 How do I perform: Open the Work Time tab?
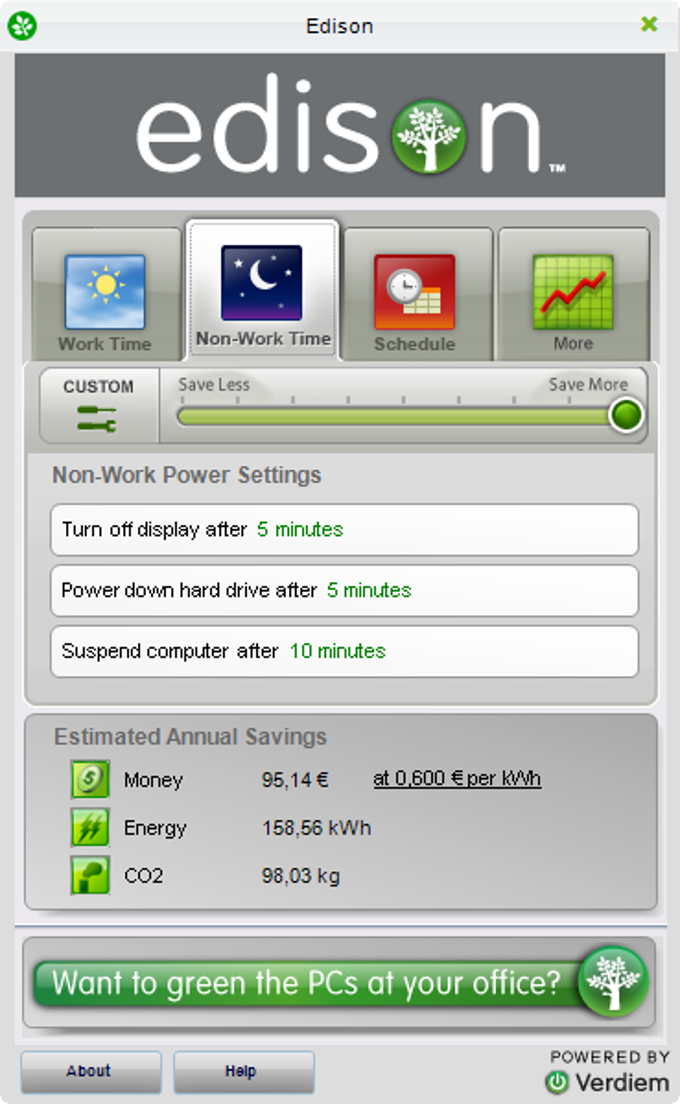pos(105,294)
